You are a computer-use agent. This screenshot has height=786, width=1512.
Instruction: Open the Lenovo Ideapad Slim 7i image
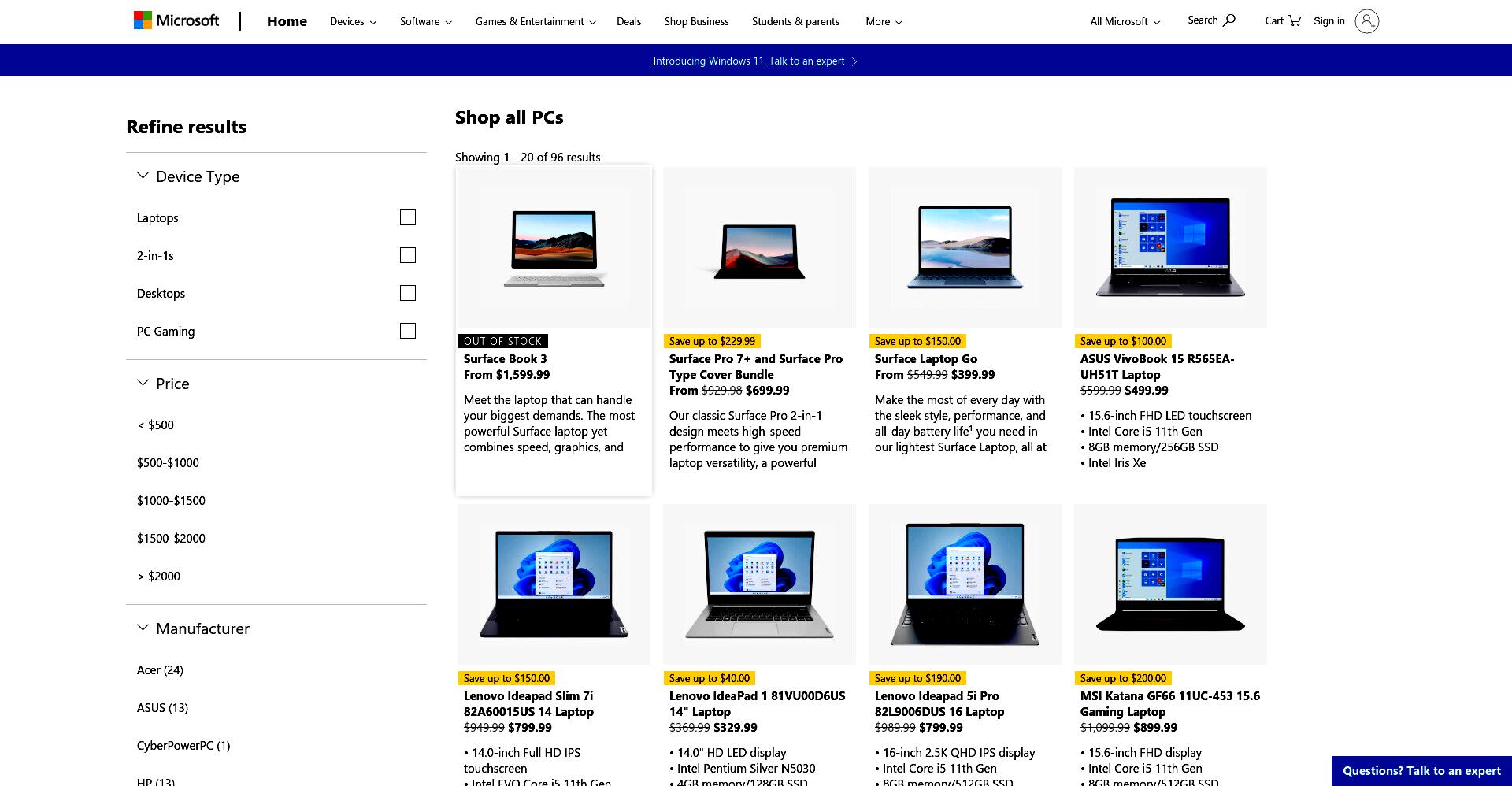click(x=554, y=584)
